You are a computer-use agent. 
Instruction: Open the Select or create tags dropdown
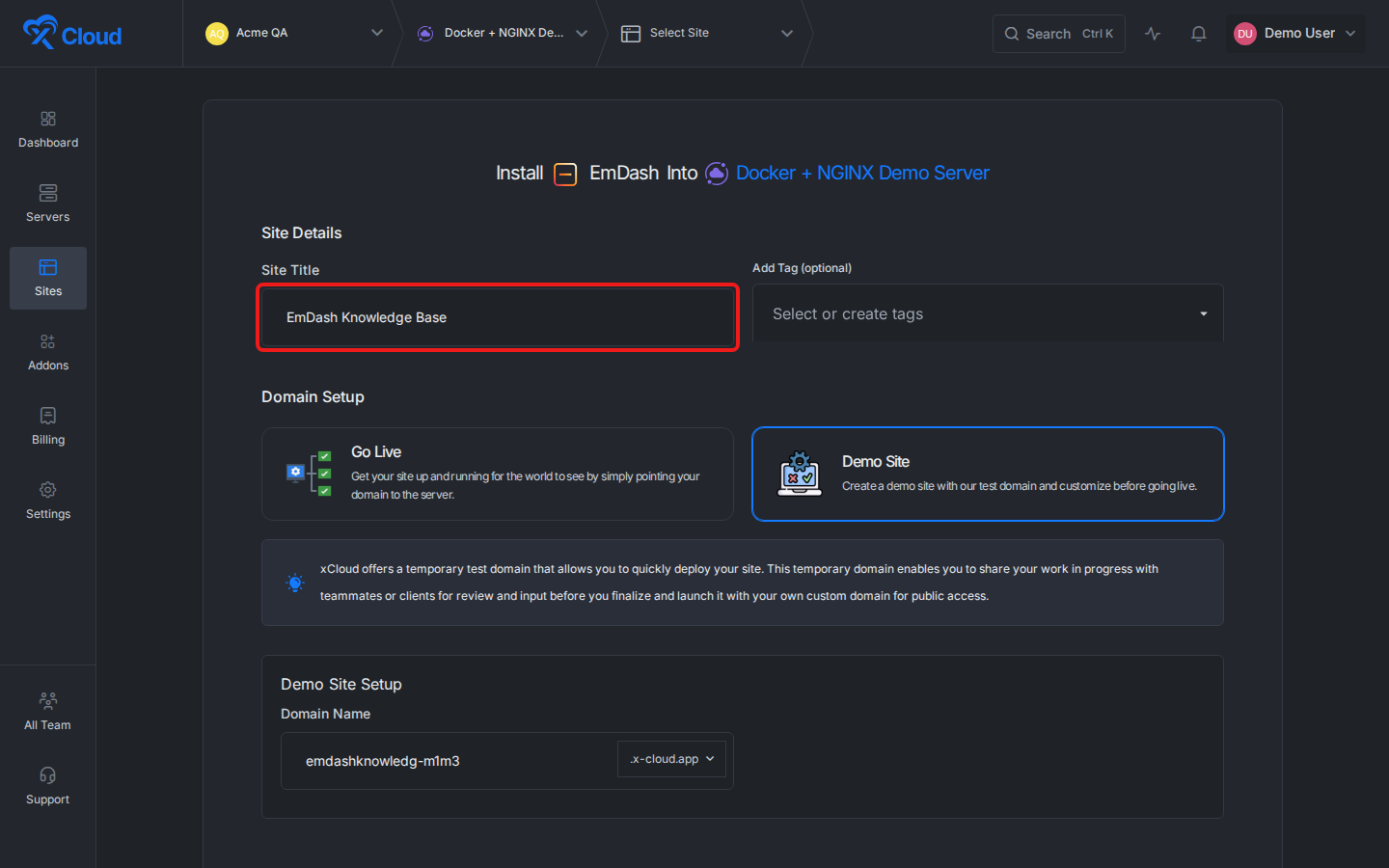[x=988, y=313]
